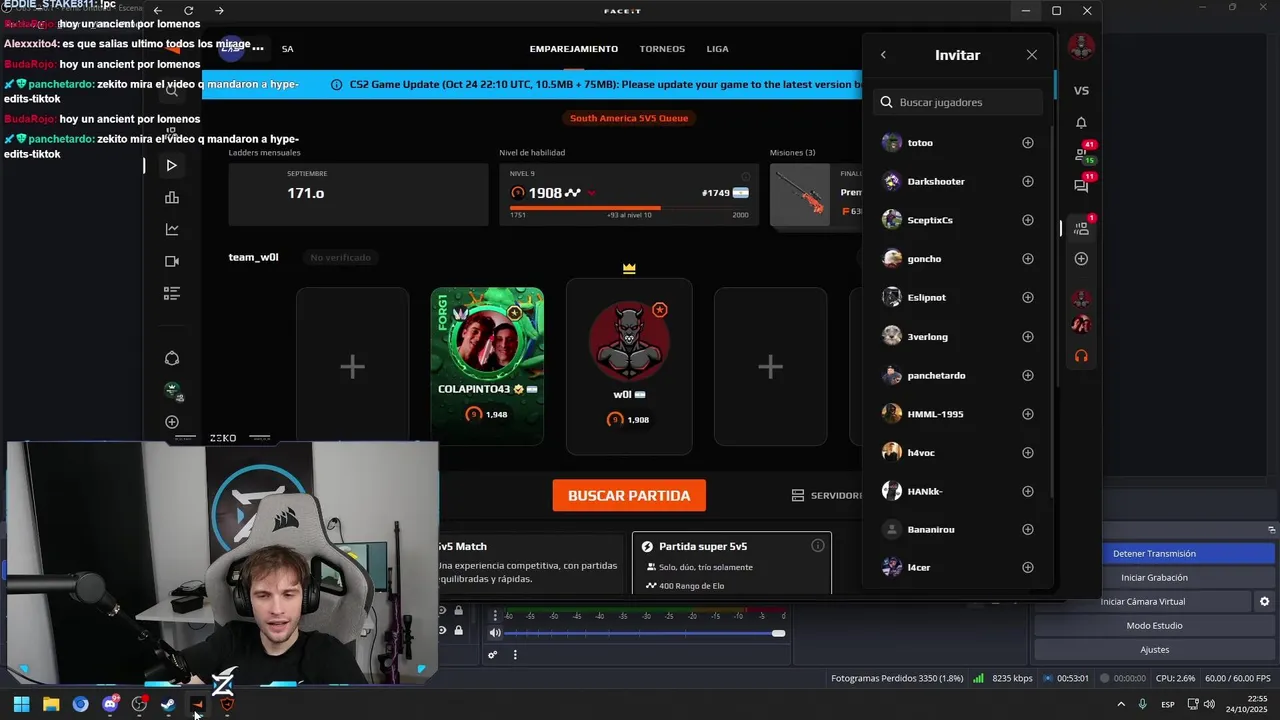Open the line graph stats icon
Screen dimensions: 1280x720
coord(172,229)
